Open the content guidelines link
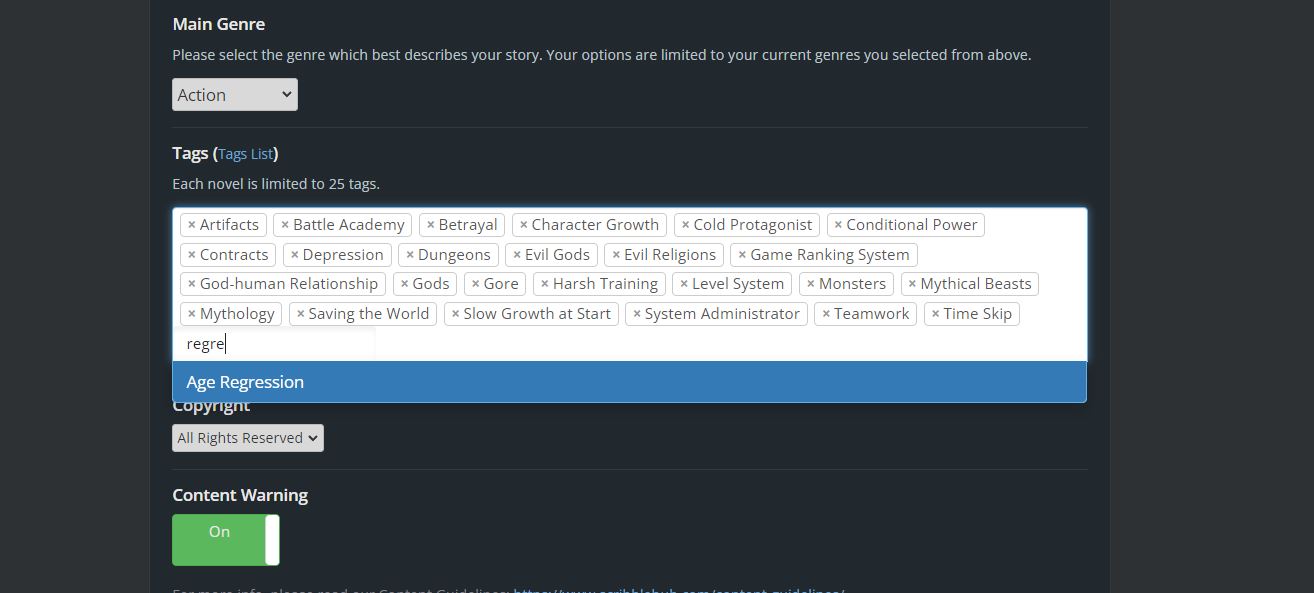The image size is (1314, 593). point(678,590)
